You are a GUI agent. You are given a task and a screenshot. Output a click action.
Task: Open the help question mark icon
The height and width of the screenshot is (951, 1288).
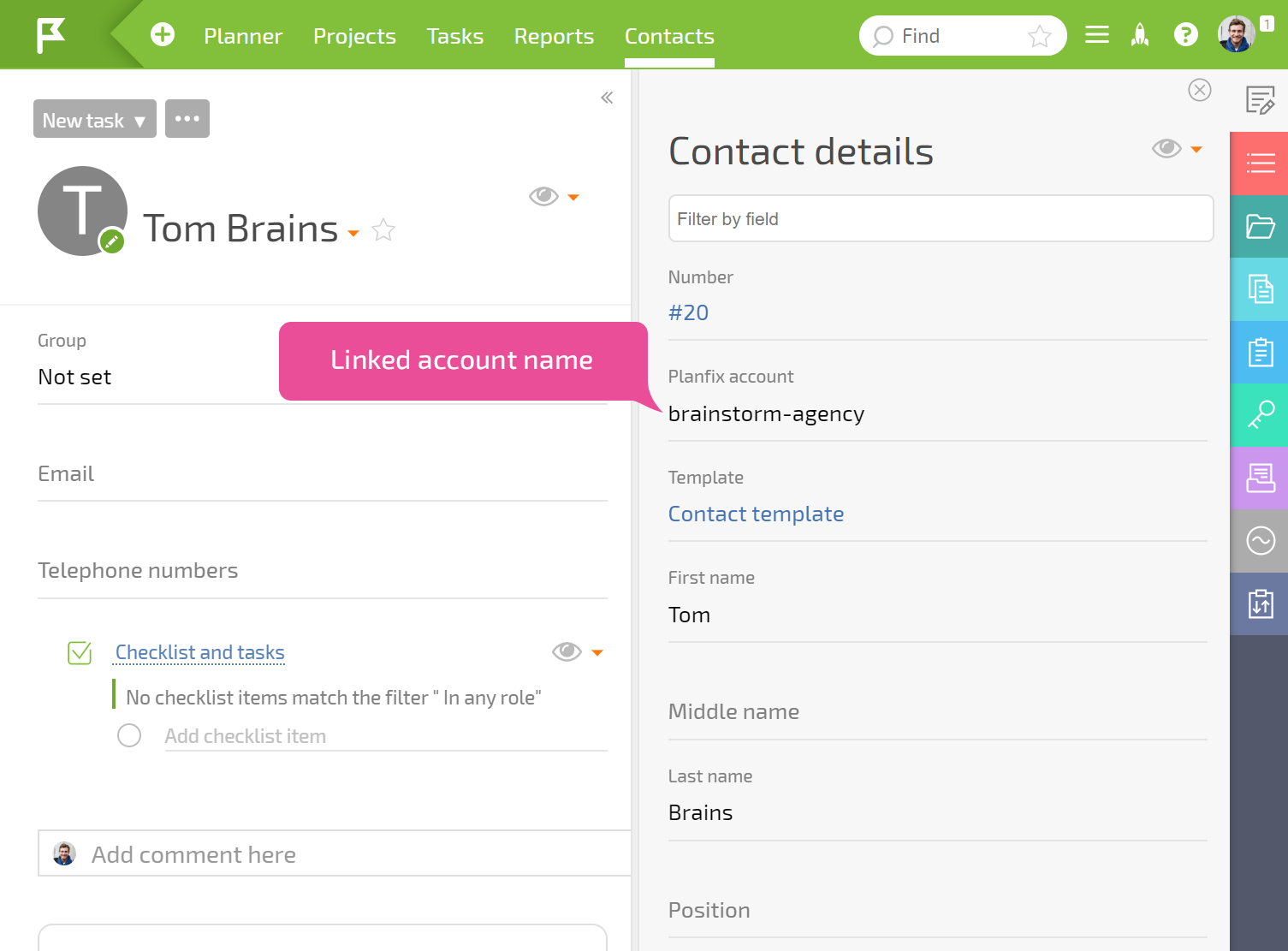(x=1185, y=35)
